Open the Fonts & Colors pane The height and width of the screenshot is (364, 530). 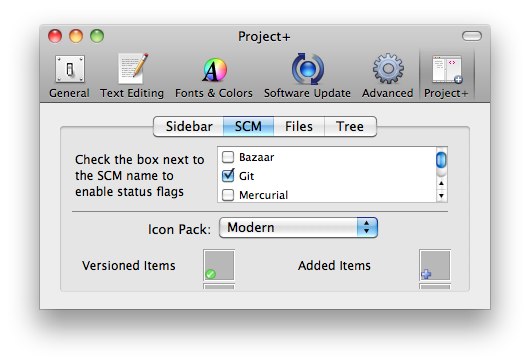[x=214, y=76]
